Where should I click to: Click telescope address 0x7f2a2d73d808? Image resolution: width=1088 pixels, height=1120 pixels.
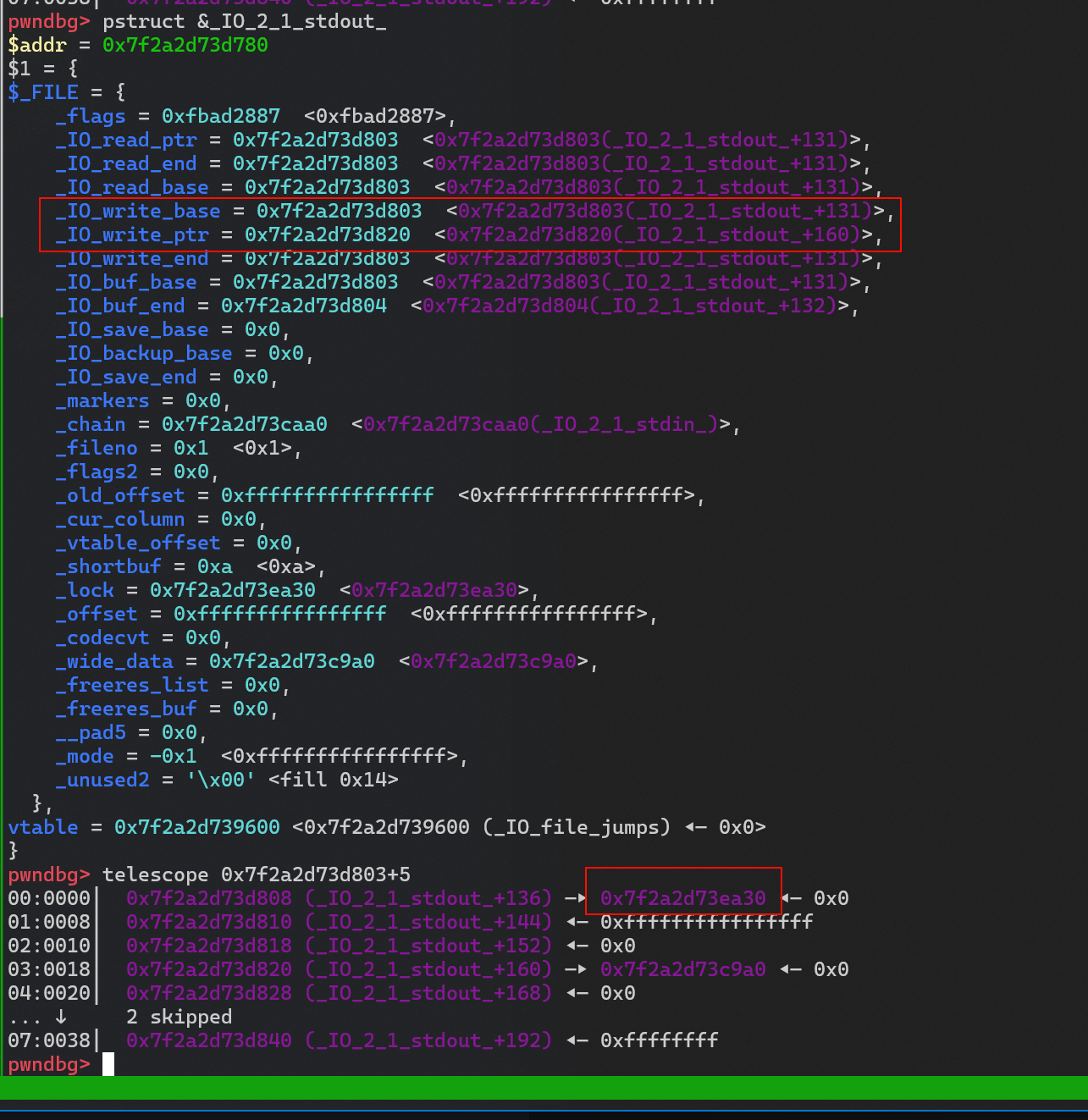click(x=209, y=898)
